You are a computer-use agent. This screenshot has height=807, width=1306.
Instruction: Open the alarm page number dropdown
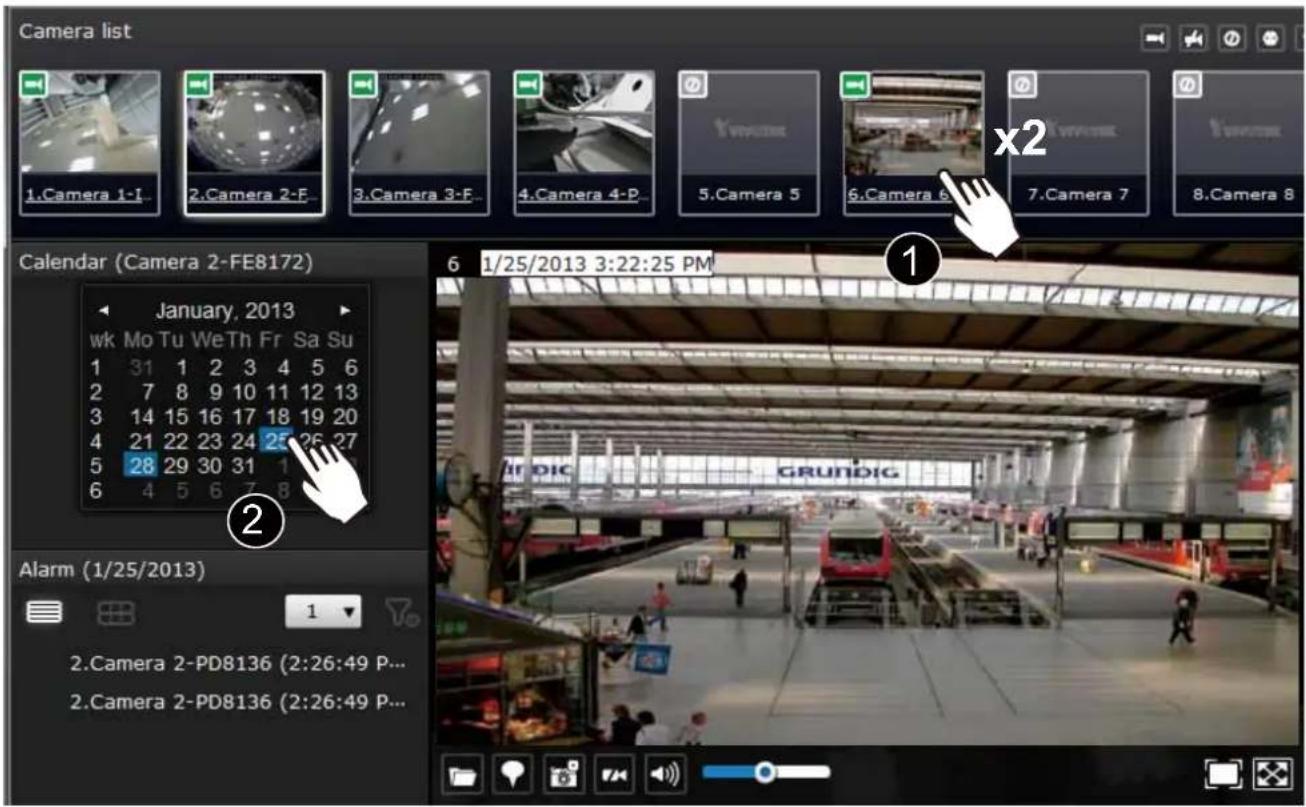click(324, 610)
